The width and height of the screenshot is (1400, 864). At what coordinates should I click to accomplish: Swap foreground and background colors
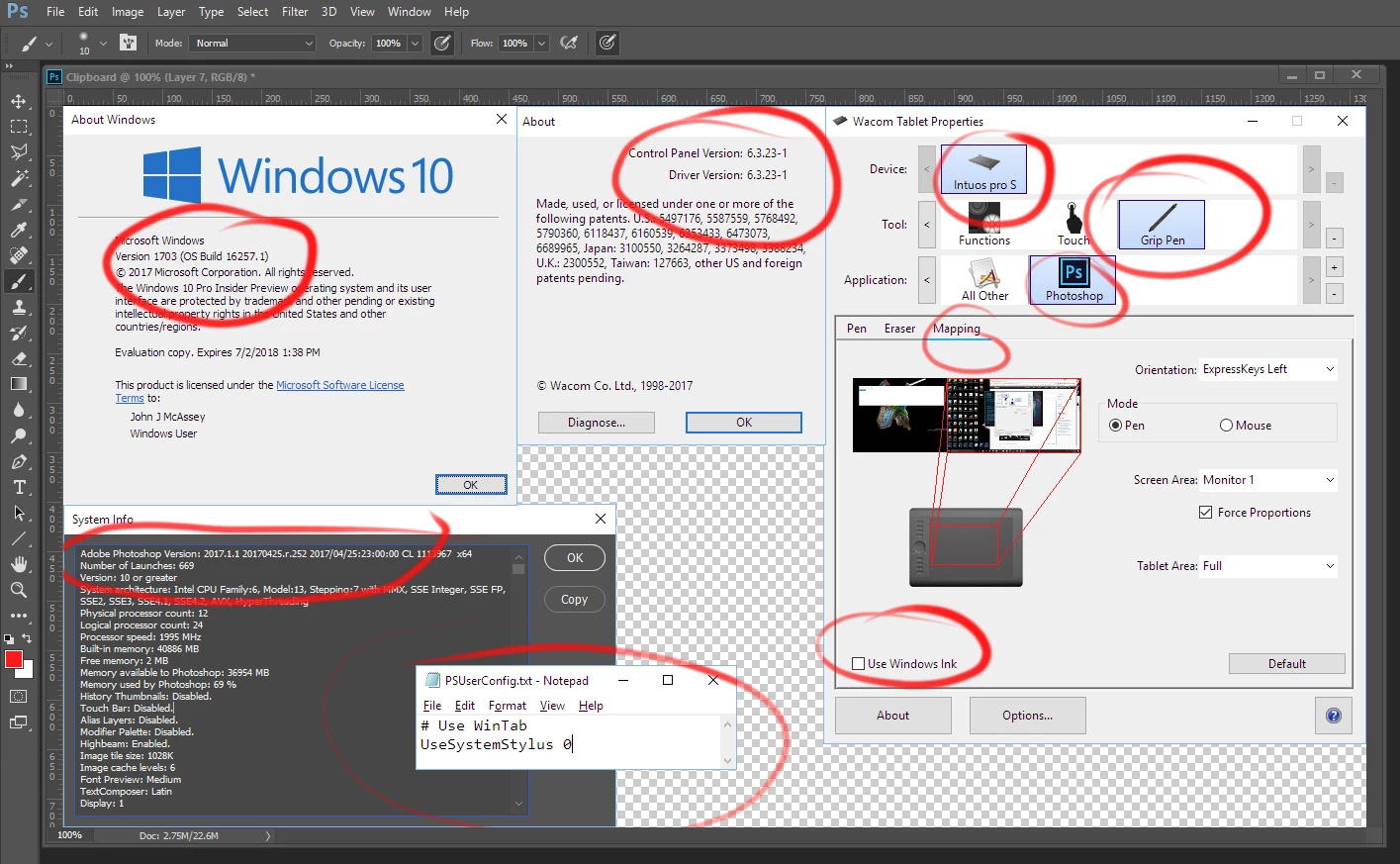(x=28, y=639)
